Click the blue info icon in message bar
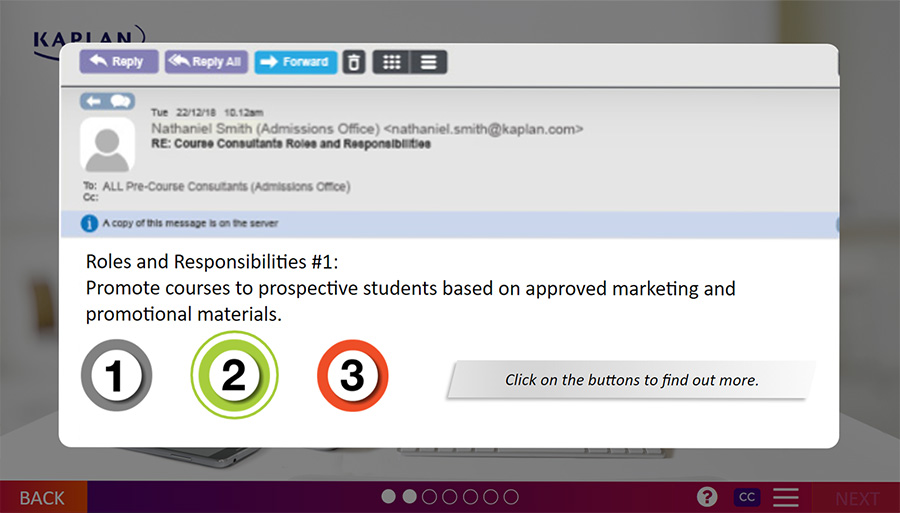Screen dimensions: 900x513 coord(89,223)
